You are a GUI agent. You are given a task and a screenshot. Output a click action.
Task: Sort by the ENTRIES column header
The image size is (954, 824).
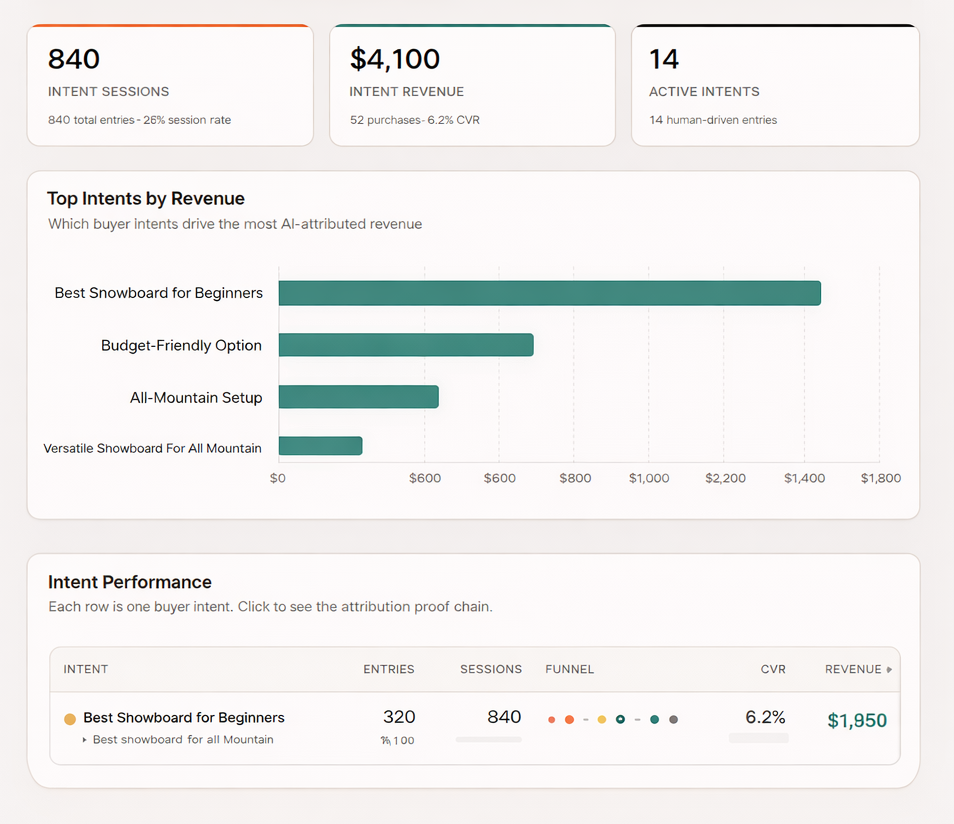[x=389, y=669]
